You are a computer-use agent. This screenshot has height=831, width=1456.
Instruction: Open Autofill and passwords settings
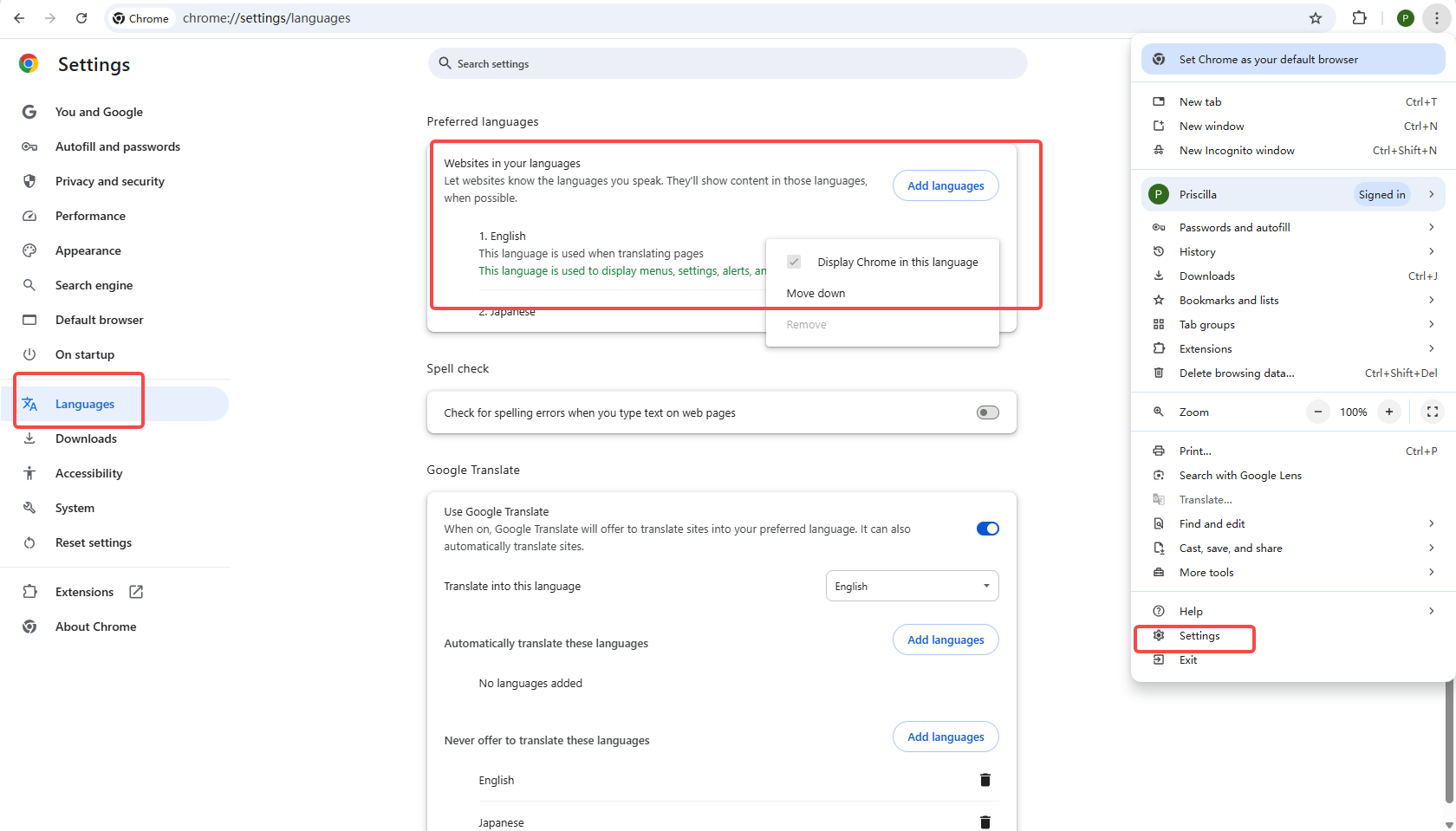point(118,146)
